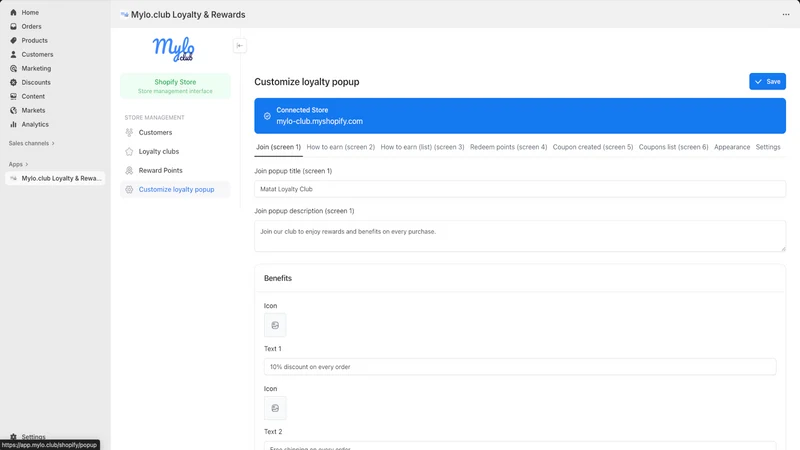This screenshot has width=800, height=450.
Task: Click the Mylo club logo
Action: (x=173, y=49)
